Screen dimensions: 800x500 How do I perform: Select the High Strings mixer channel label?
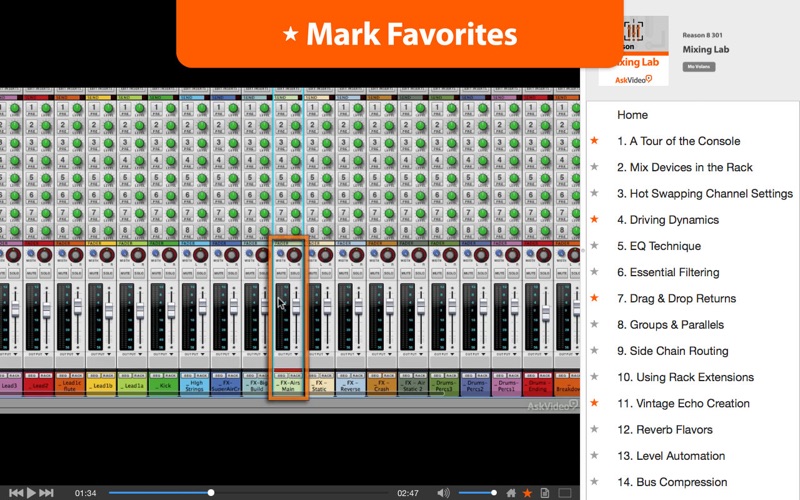(194, 386)
